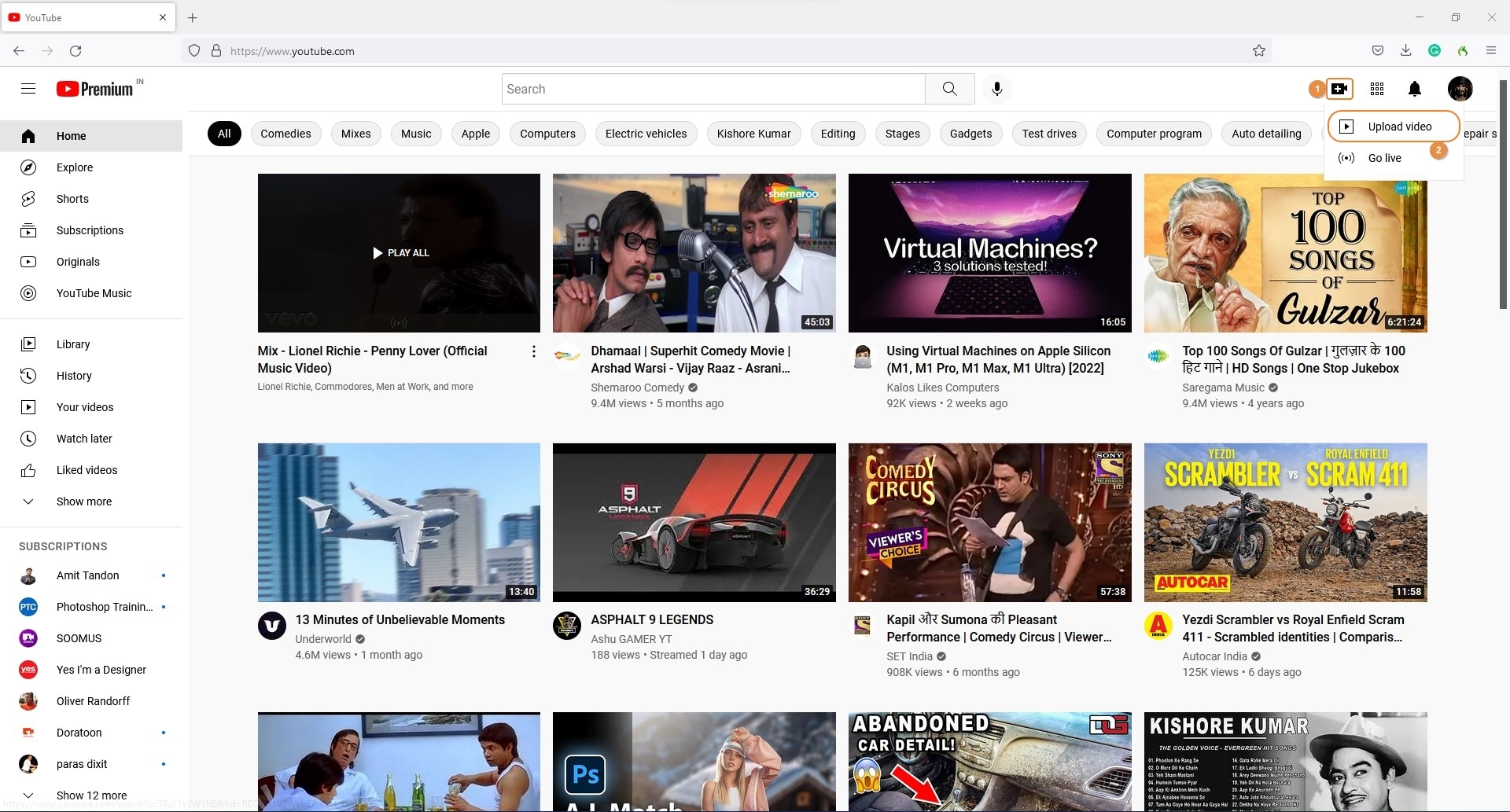Open Dhamaal Superhit Comedy Movie title
The width and height of the screenshot is (1510, 812).
click(x=691, y=359)
